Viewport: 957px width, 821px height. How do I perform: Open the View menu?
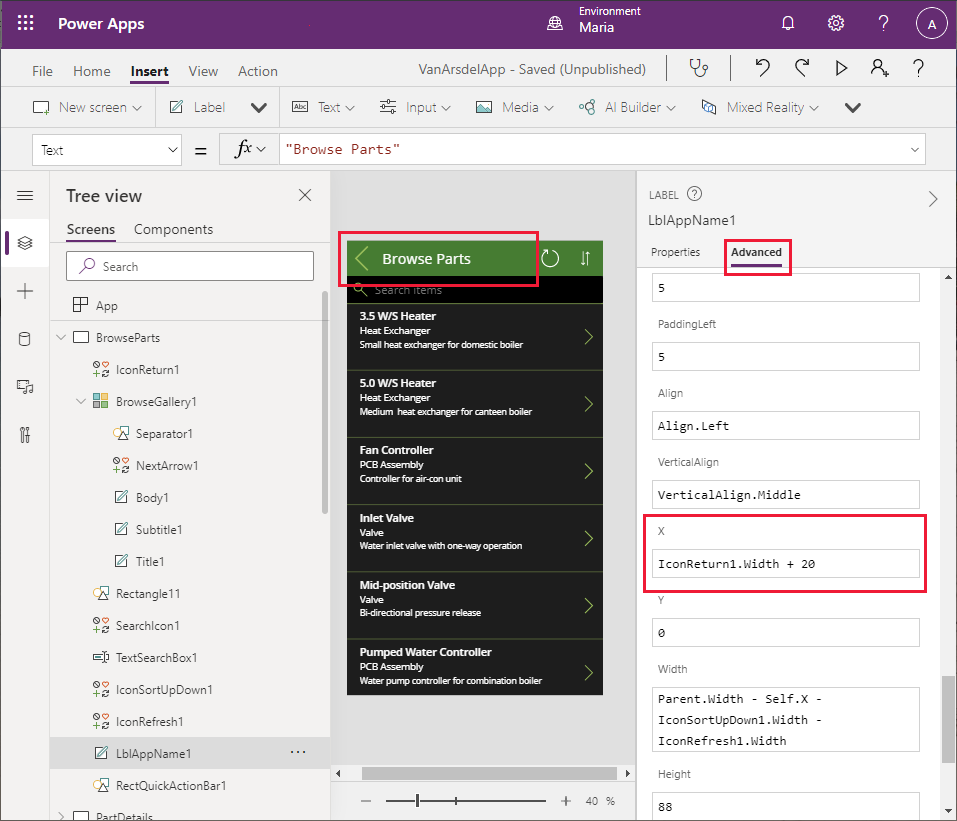point(203,71)
